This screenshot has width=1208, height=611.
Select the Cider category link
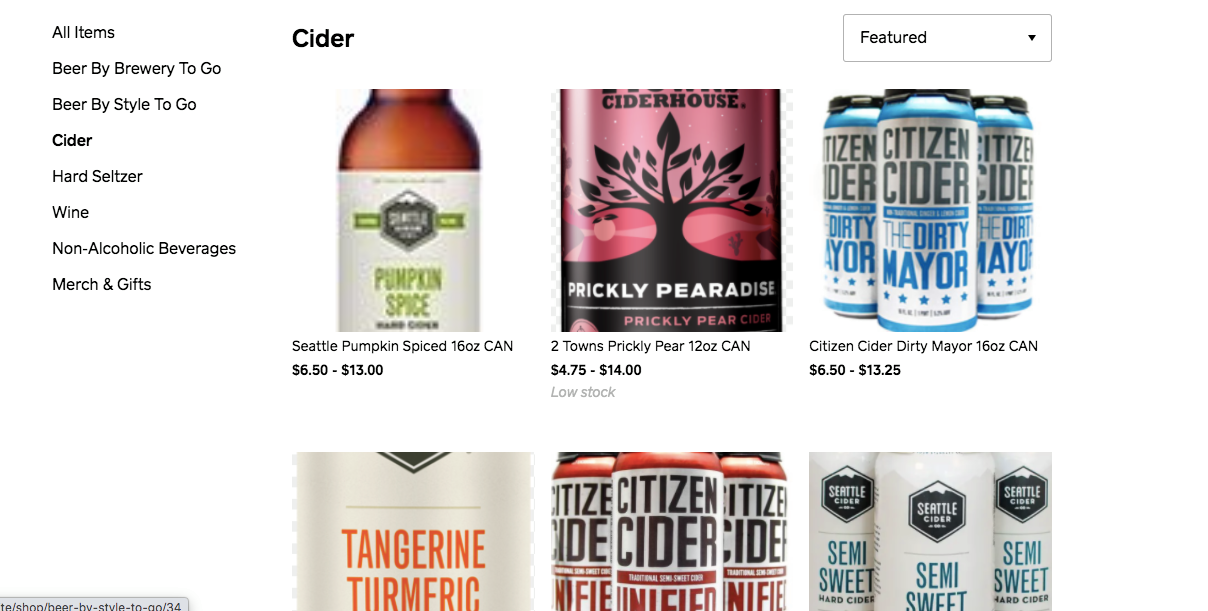tap(72, 140)
